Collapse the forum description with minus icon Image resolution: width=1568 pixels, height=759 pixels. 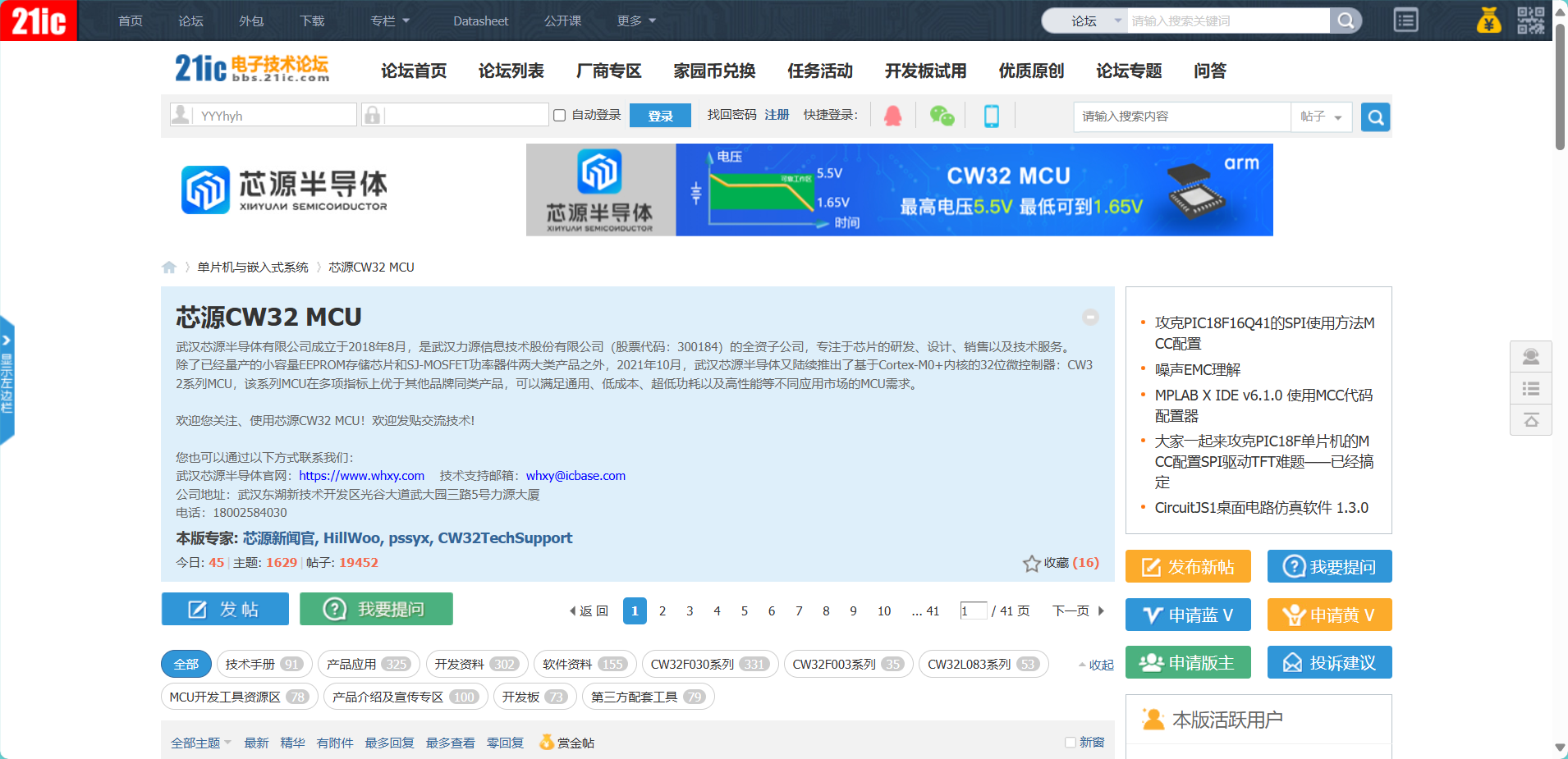(1090, 317)
